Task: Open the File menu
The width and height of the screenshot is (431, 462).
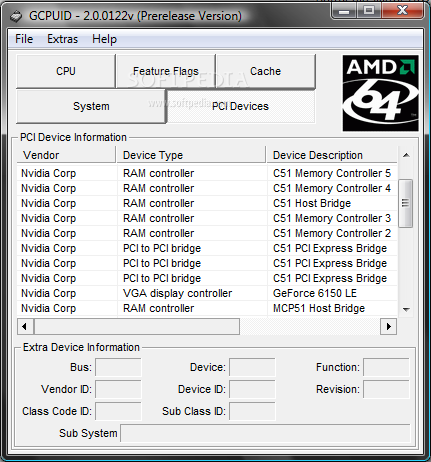Action: point(24,39)
